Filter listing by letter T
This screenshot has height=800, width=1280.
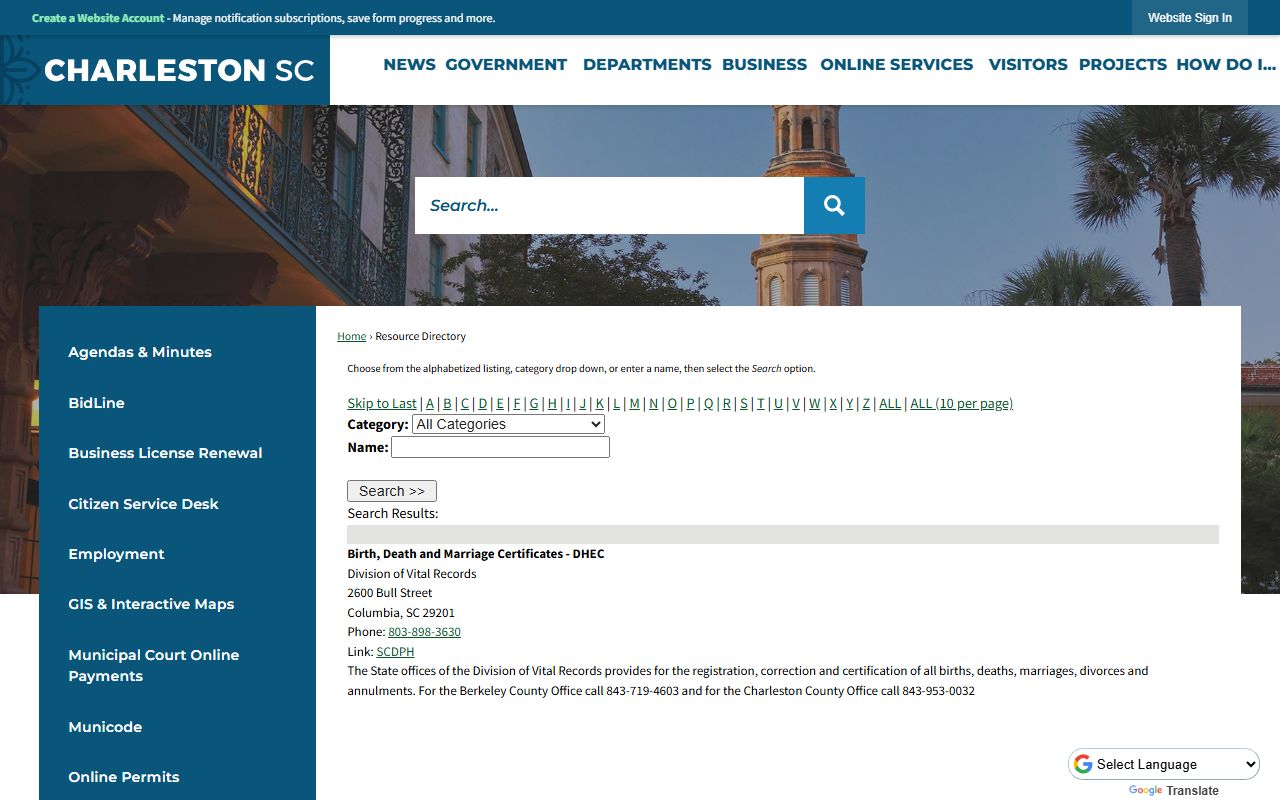(760, 403)
